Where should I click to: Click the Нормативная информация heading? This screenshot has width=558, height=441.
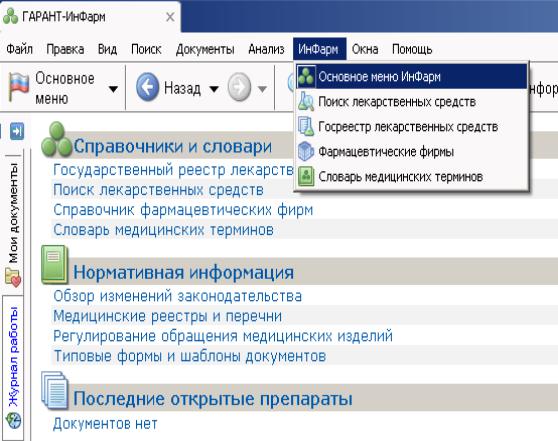(x=184, y=273)
